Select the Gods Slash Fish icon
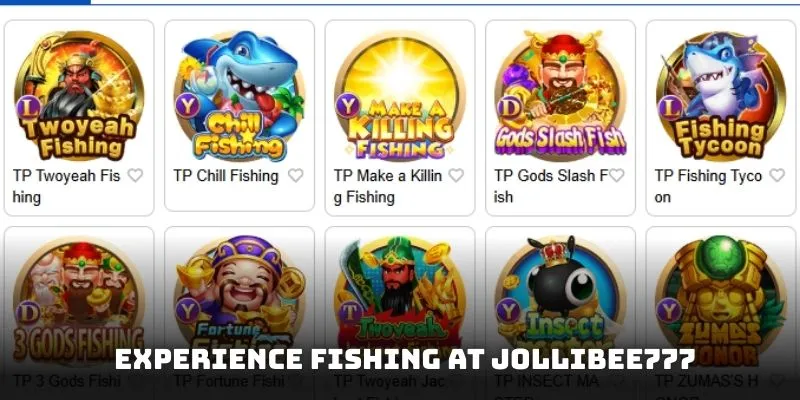 point(560,96)
